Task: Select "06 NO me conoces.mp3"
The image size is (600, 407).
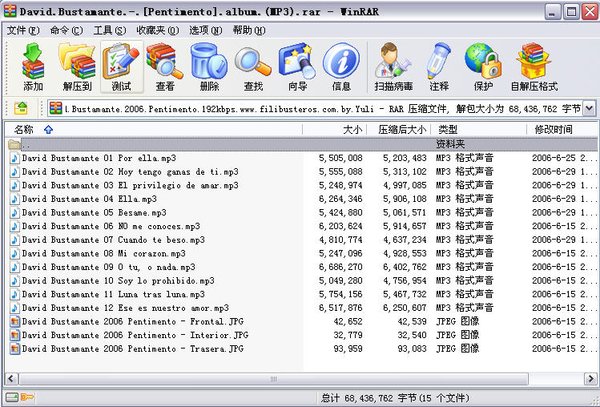Action: (x=111, y=226)
